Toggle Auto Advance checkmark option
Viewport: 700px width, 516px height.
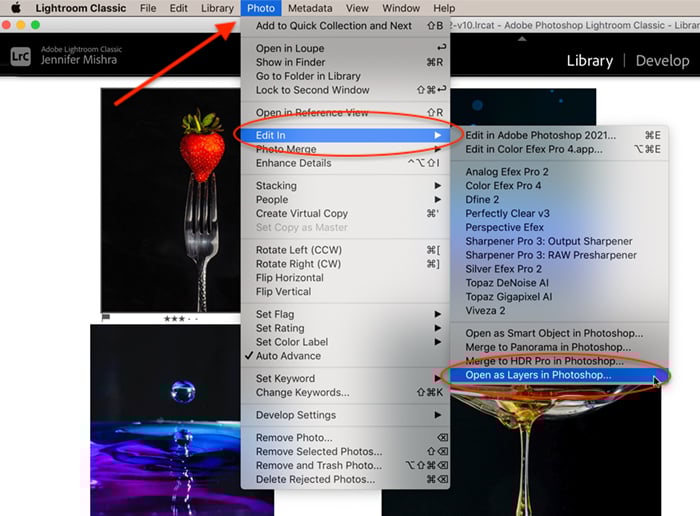[x=345, y=356]
